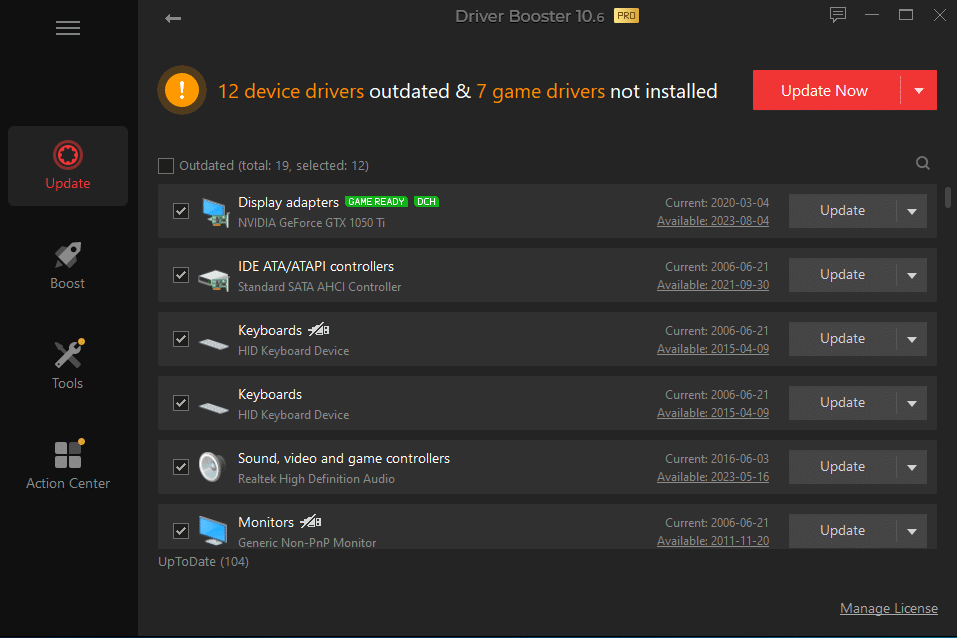Uncheck the first Keyboards row checkbox
The width and height of the screenshot is (957, 638).
click(x=181, y=339)
